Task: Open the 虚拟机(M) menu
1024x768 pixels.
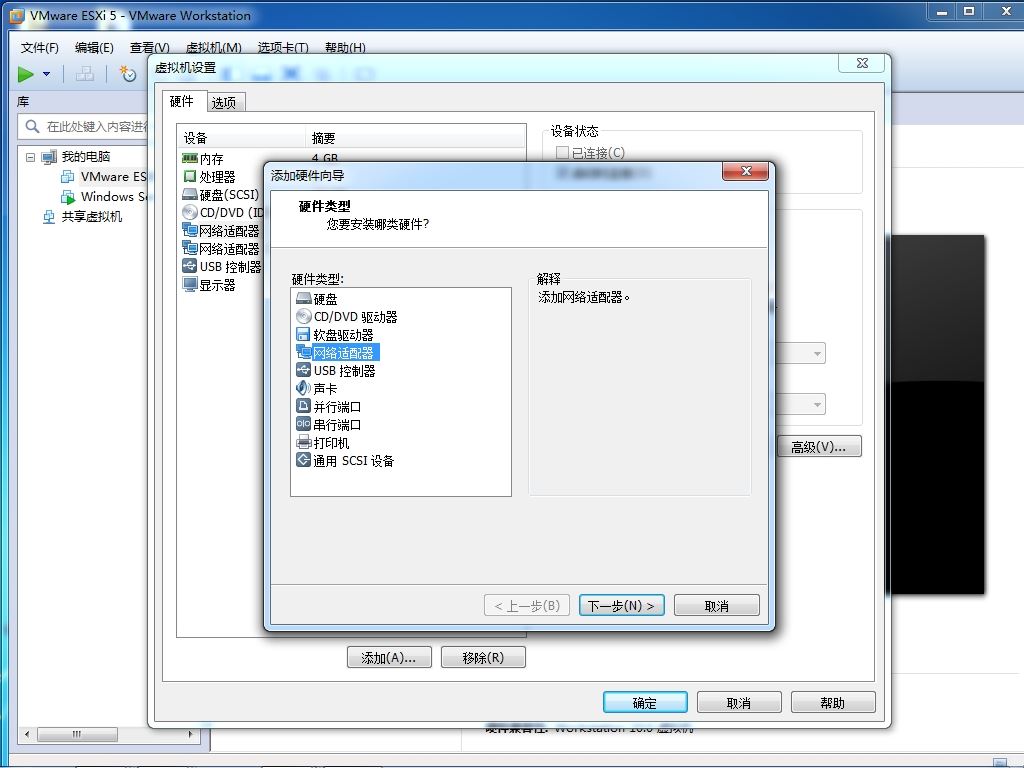Action: pyautogui.click(x=214, y=48)
